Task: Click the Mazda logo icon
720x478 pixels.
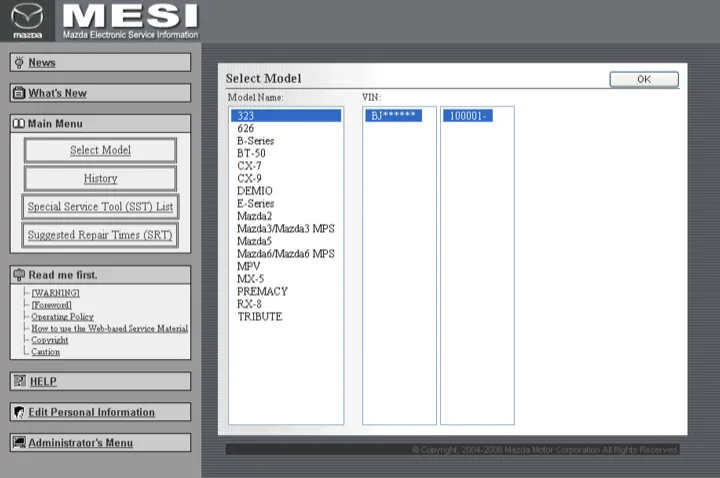Action: (x=27, y=21)
